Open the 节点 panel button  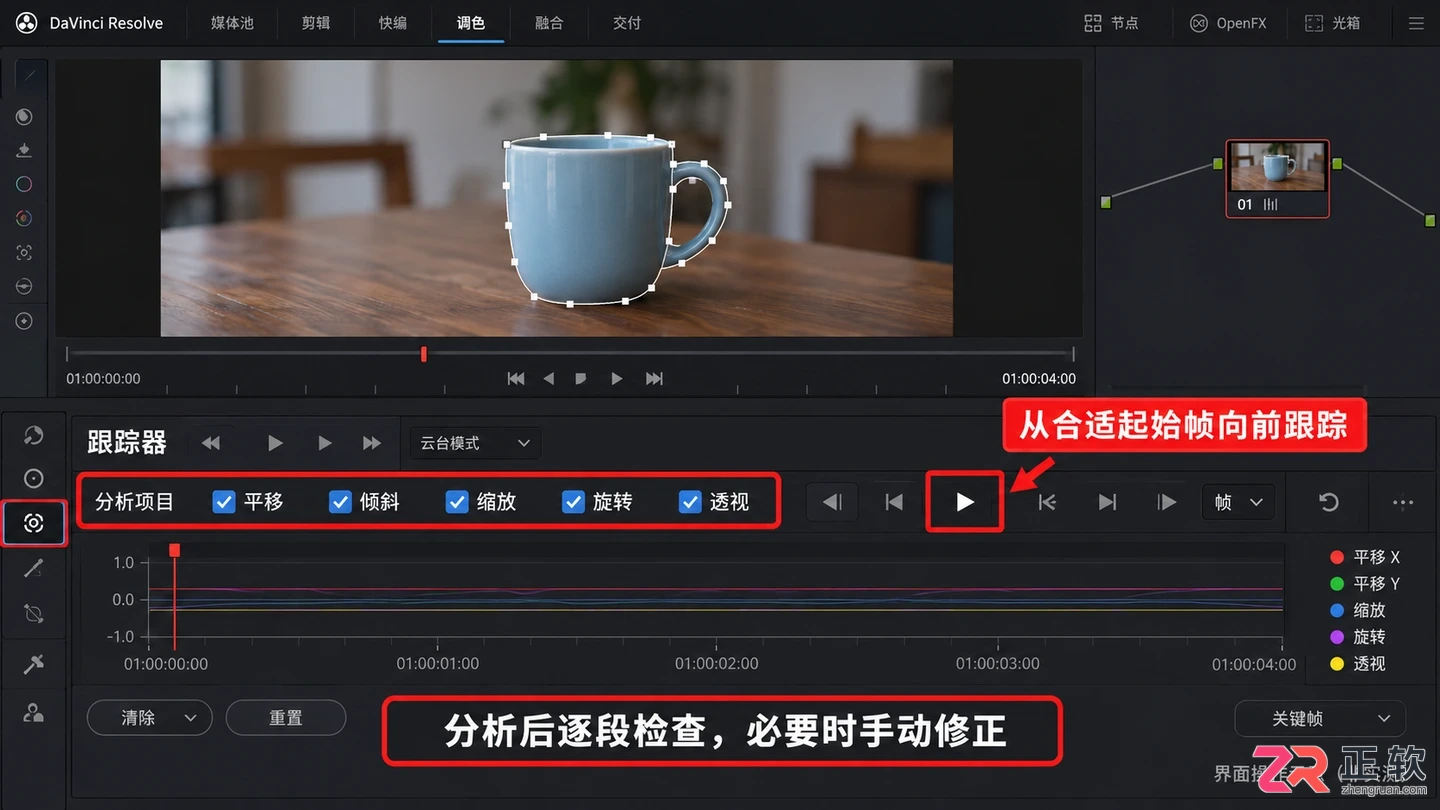point(1112,23)
